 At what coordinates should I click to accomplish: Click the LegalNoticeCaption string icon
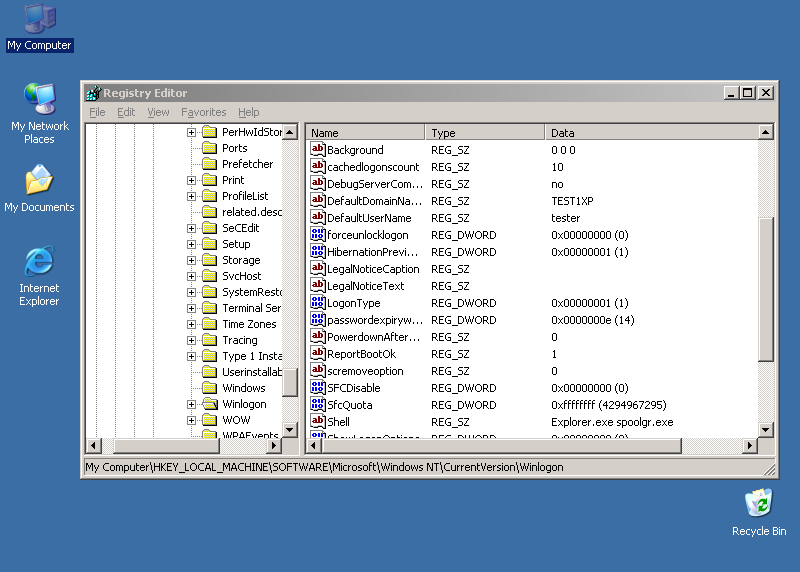[x=317, y=268]
